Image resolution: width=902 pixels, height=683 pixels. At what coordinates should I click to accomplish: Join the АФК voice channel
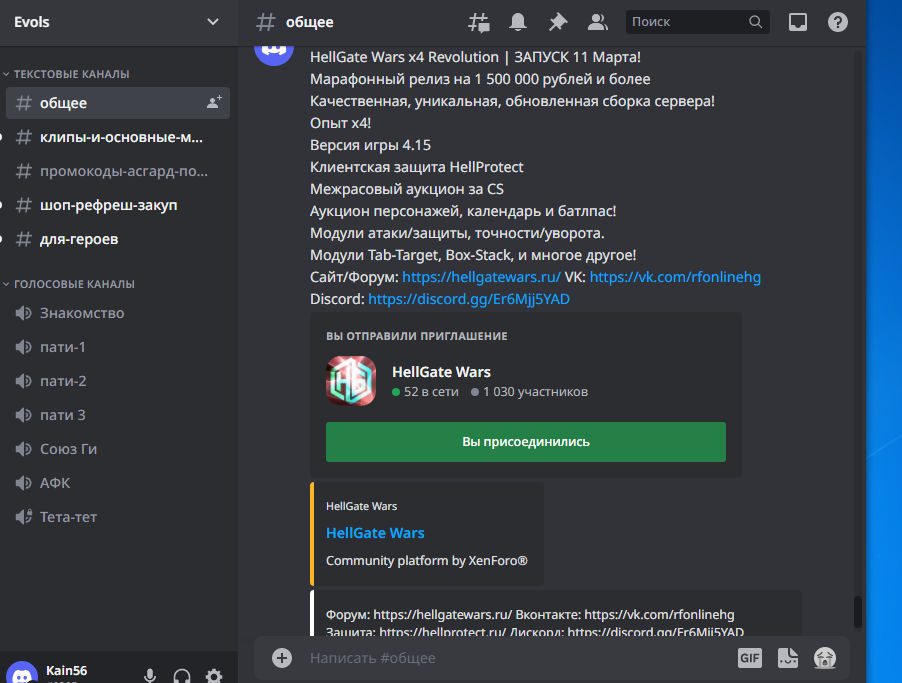(x=117, y=483)
